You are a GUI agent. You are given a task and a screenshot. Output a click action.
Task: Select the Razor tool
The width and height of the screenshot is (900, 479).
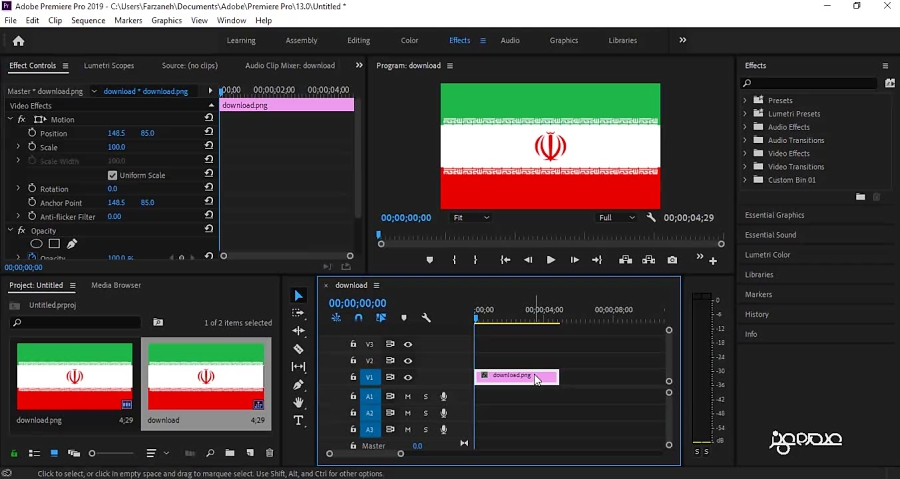click(298, 349)
